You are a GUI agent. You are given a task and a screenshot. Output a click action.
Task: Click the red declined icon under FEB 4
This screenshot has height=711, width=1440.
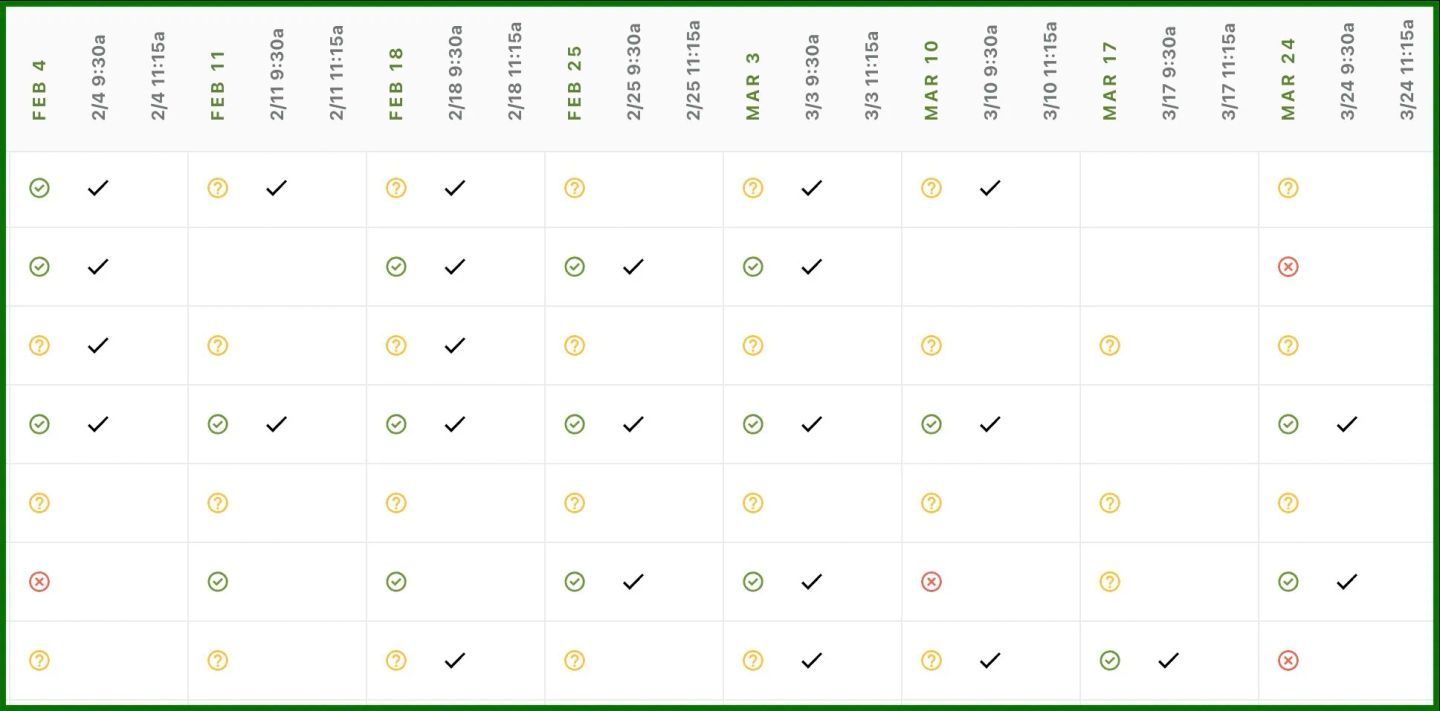pos(39,581)
